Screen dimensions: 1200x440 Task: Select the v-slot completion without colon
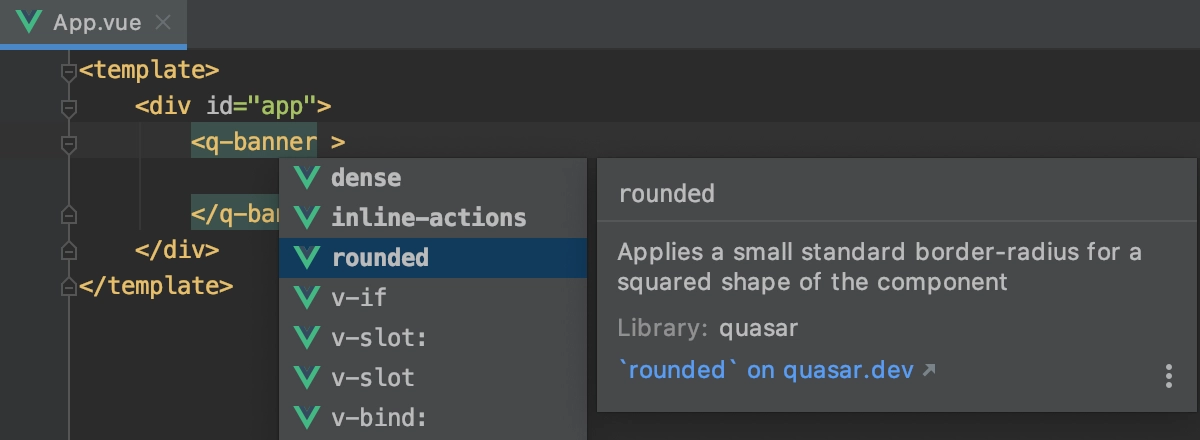pos(433,378)
